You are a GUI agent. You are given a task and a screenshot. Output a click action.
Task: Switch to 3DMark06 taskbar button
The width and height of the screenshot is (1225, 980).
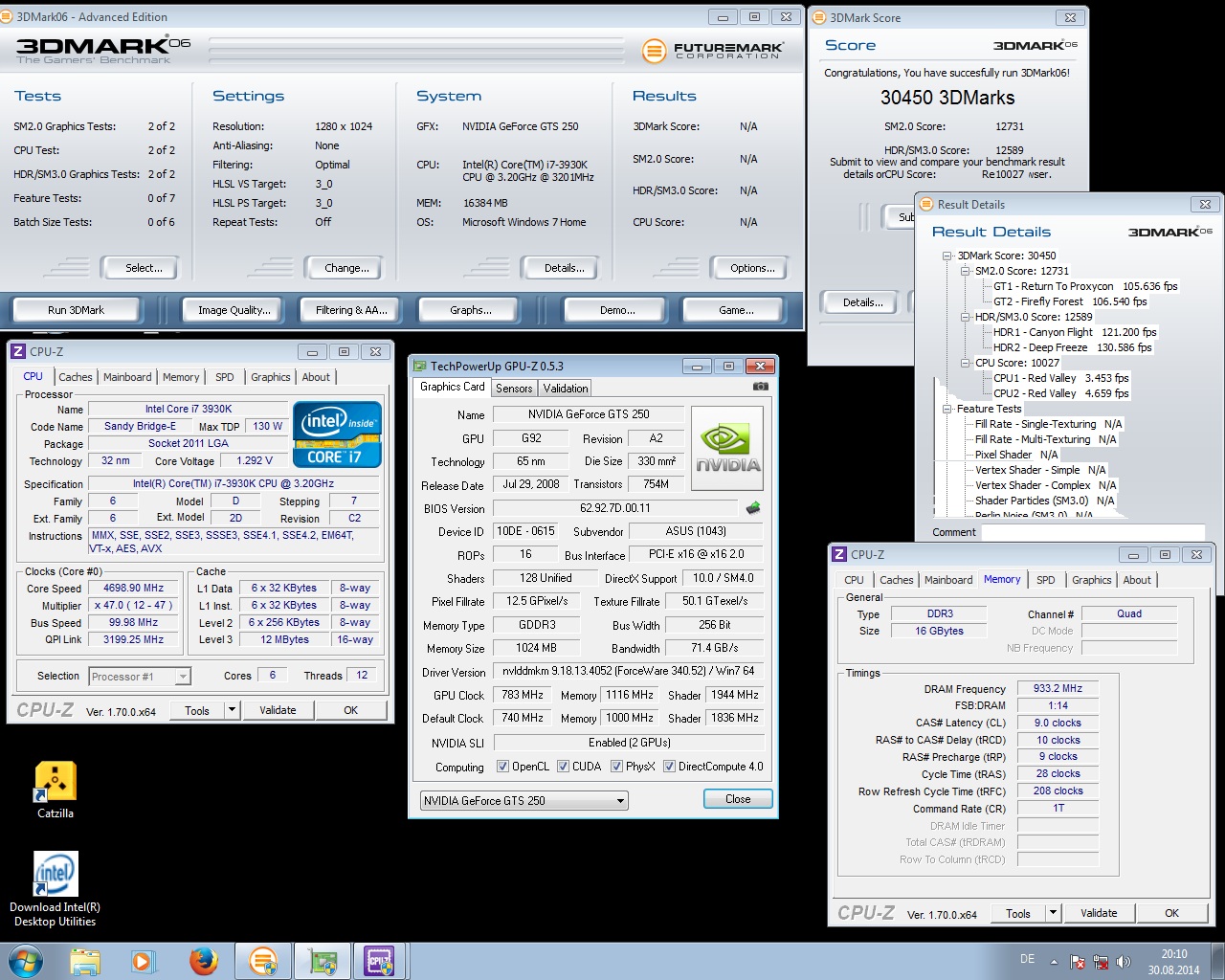pyautogui.click(x=262, y=961)
